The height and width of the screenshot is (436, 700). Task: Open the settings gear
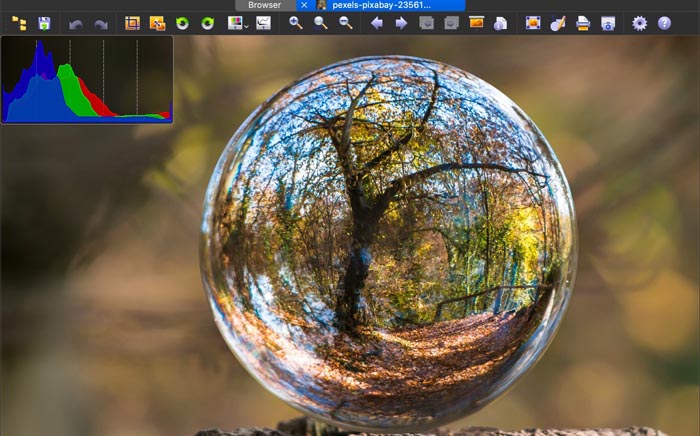(x=639, y=23)
